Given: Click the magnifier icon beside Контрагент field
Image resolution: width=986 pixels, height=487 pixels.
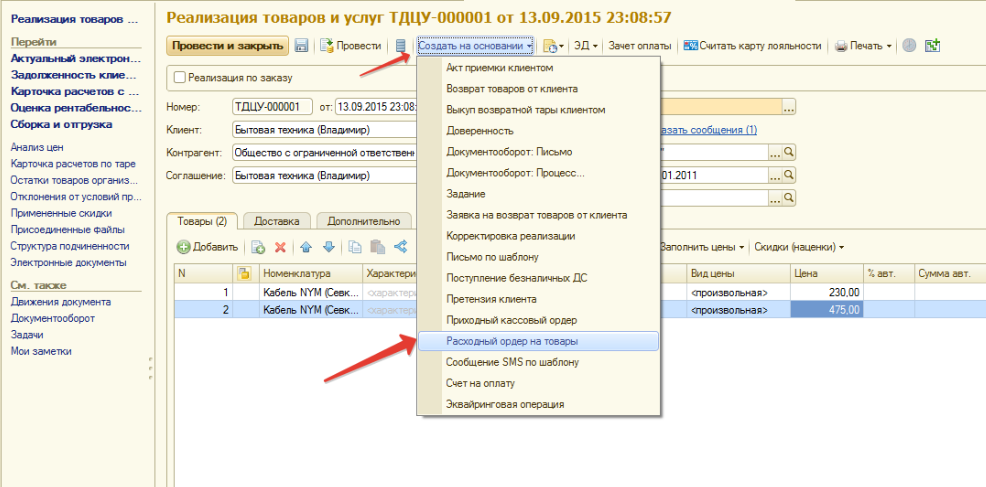Looking at the screenshot, I should pos(788,153).
